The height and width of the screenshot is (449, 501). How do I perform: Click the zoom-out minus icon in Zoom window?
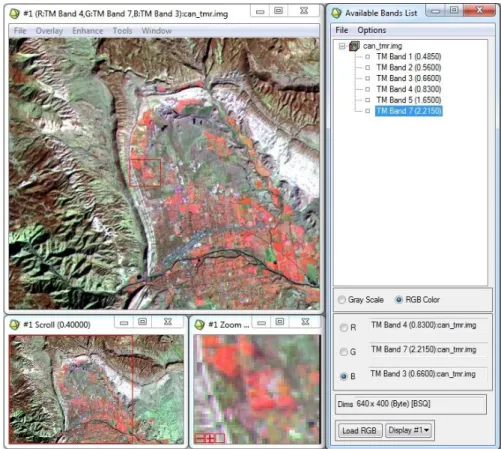click(x=199, y=438)
